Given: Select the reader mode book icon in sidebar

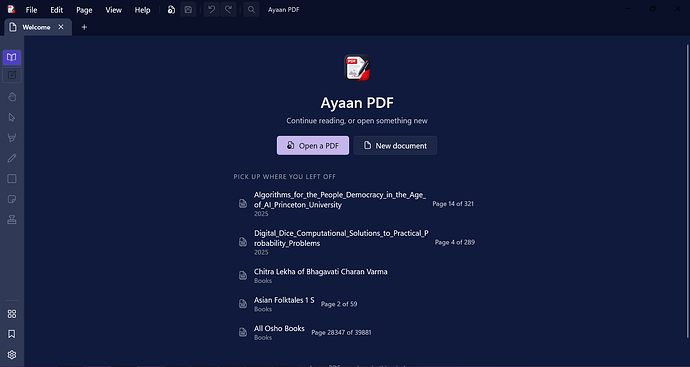Looking at the screenshot, I should click(12, 58).
